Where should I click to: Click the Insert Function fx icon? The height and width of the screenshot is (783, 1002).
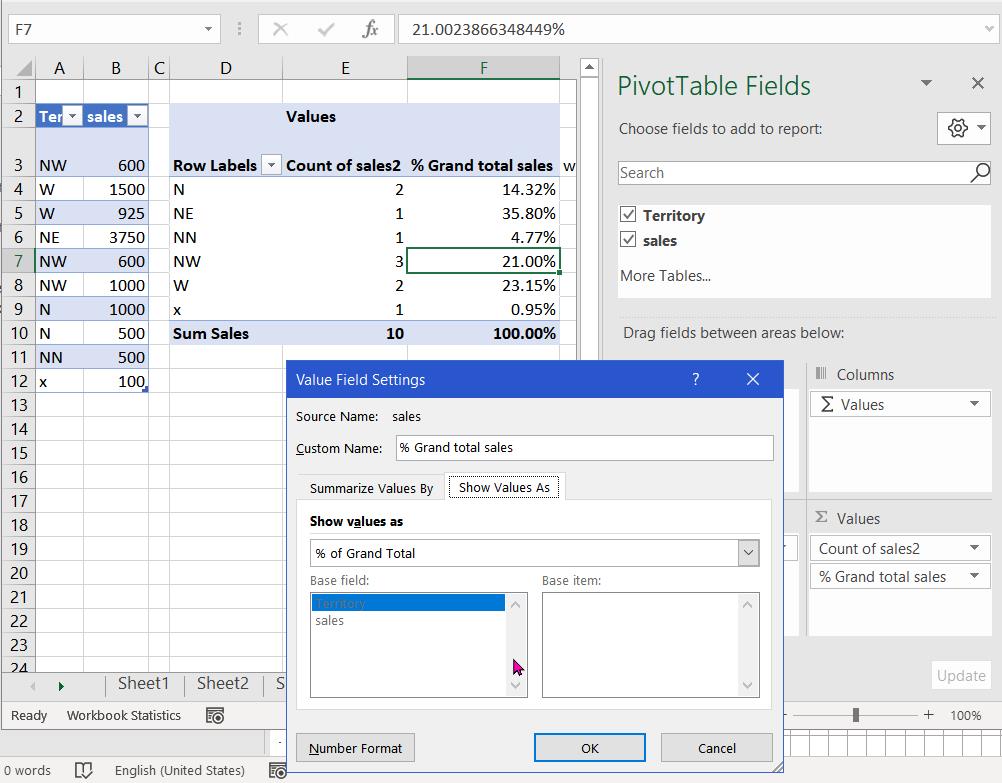click(370, 29)
